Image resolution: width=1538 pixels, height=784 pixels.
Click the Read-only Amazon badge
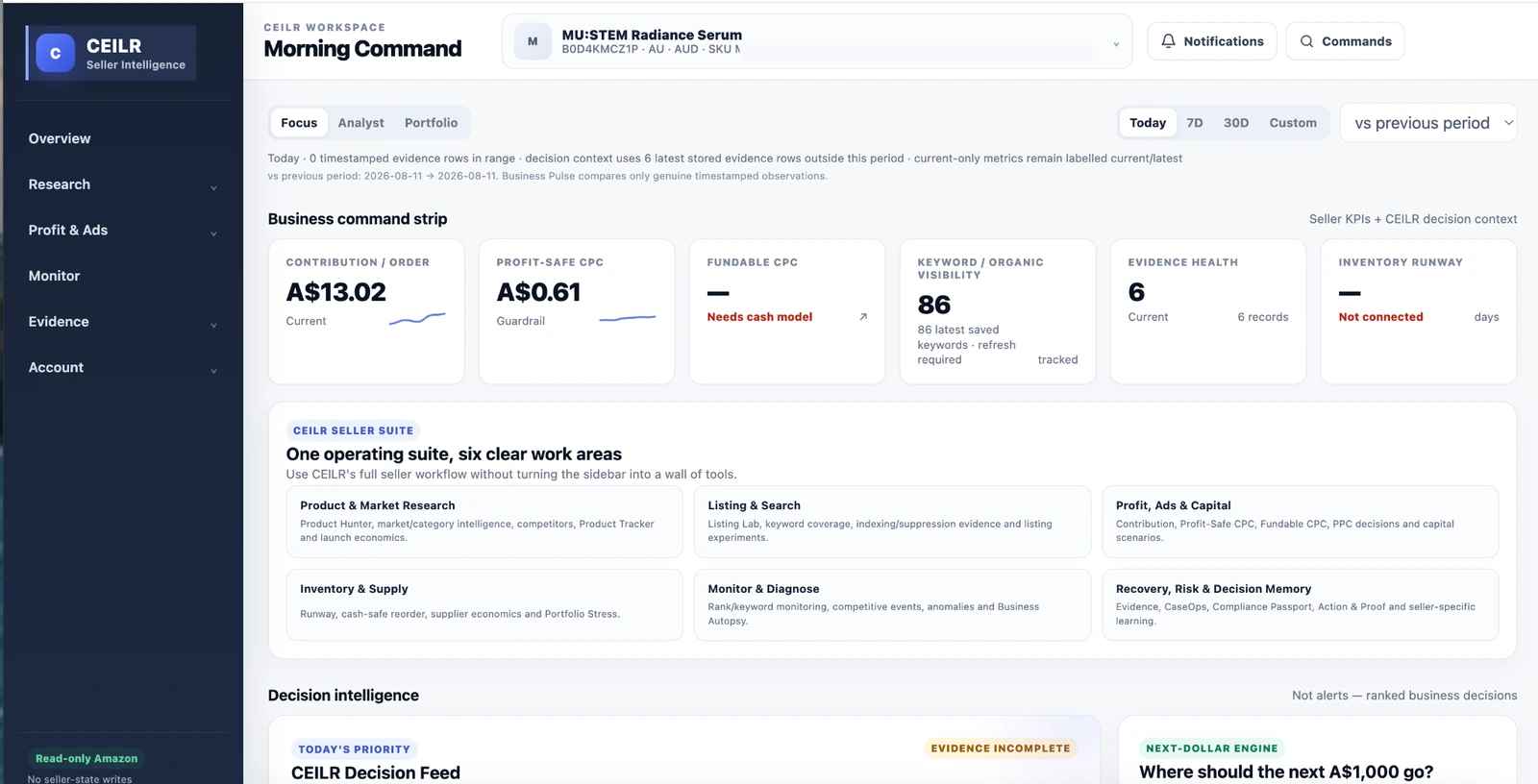pos(87,758)
